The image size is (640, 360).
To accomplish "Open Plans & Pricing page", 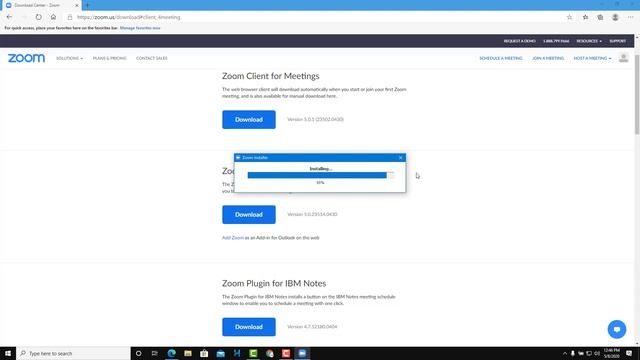I will [109, 58].
